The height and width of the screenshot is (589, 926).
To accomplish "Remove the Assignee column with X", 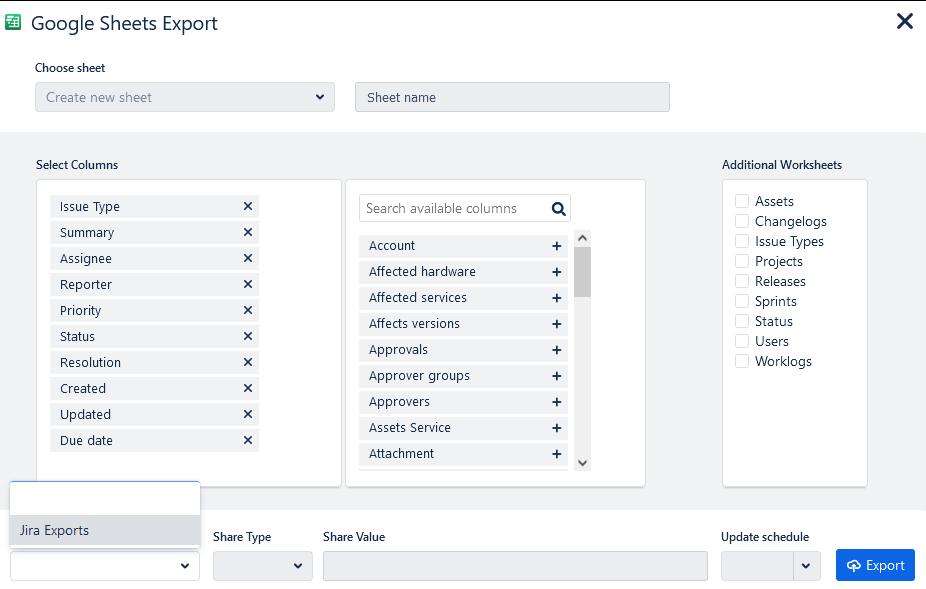I will tap(248, 259).
